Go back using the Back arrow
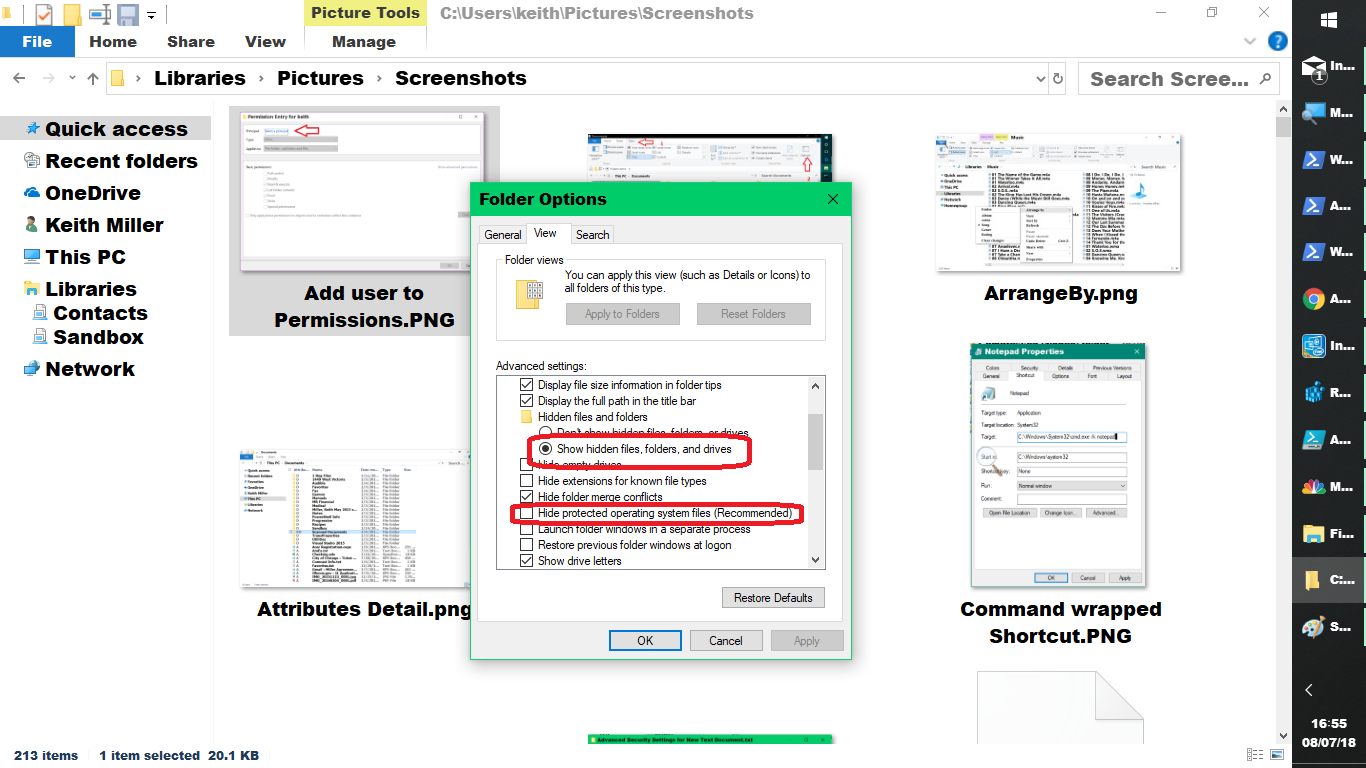The image size is (1366, 768). click(x=19, y=78)
